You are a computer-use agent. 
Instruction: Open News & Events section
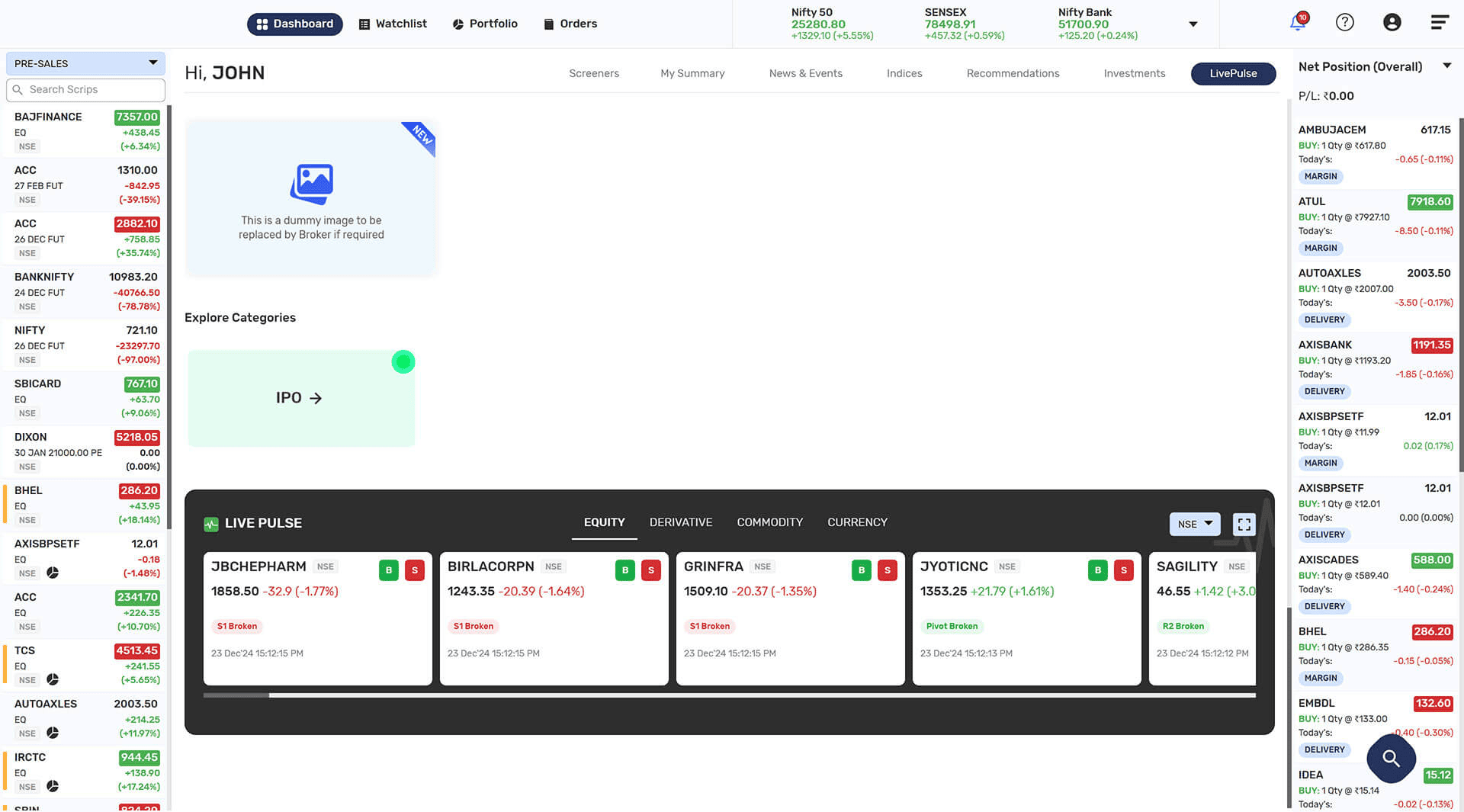(x=806, y=73)
